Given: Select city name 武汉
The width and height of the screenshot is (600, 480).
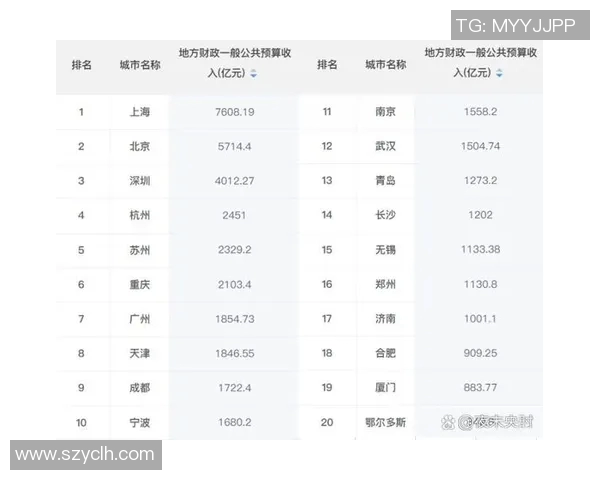Looking at the screenshot, I should 385,146.
